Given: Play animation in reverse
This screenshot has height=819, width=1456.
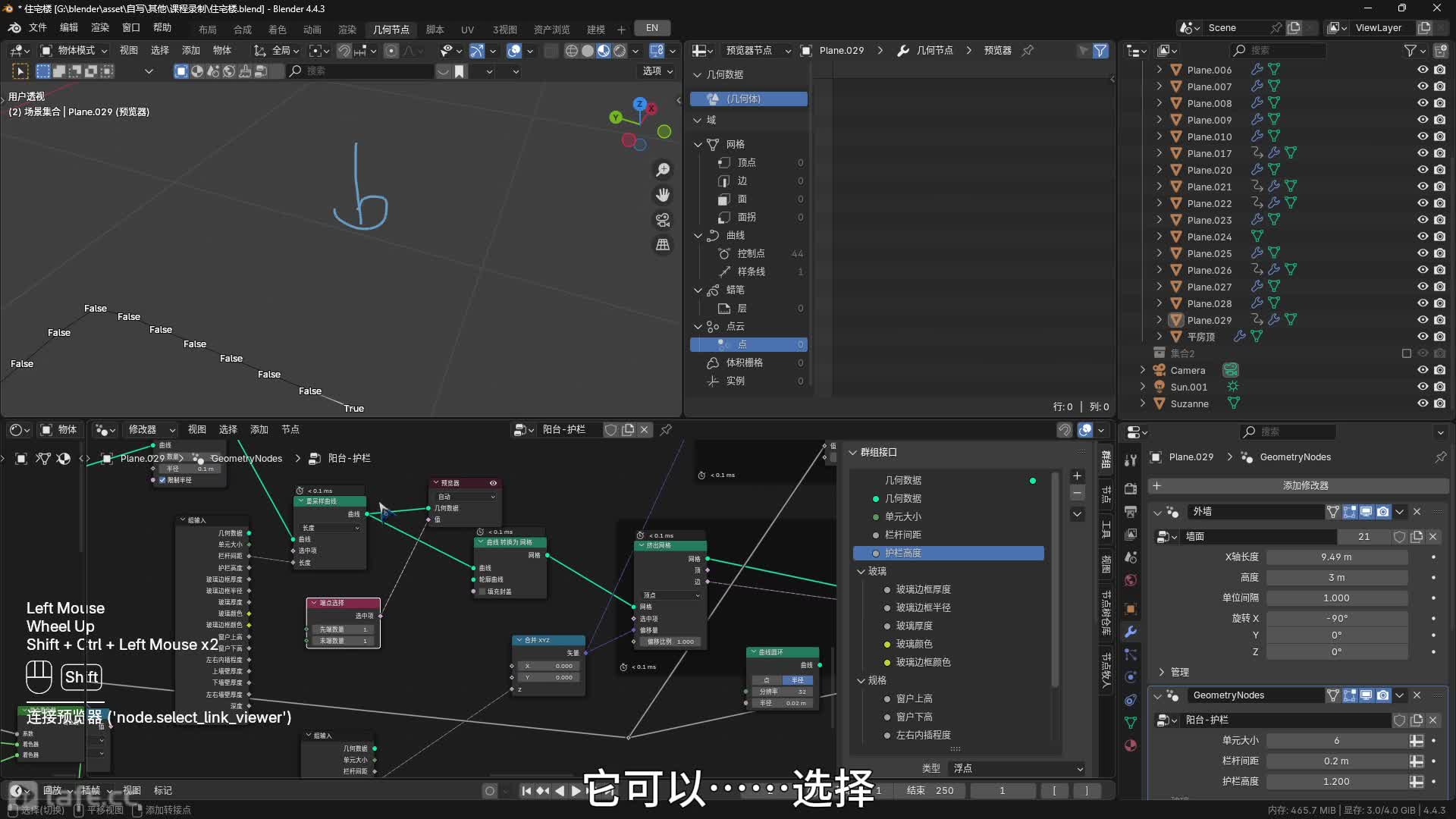Looking at the screenshot, I should click(560, 791).
